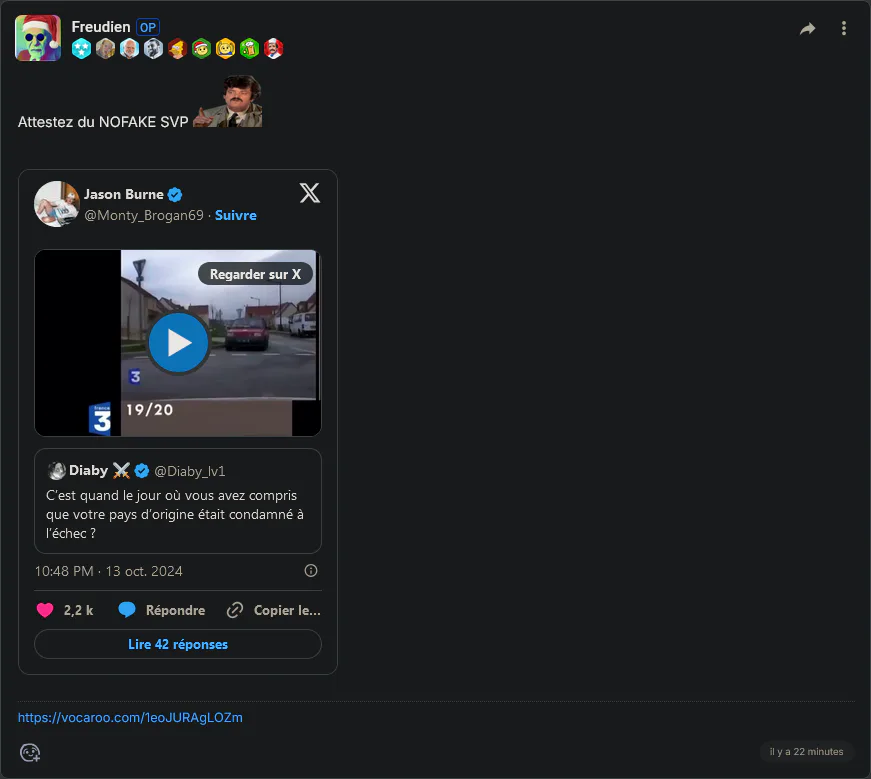
Task: Click the X logo in tweet embed
Action: pyautogui.click(x=310, y=193)
